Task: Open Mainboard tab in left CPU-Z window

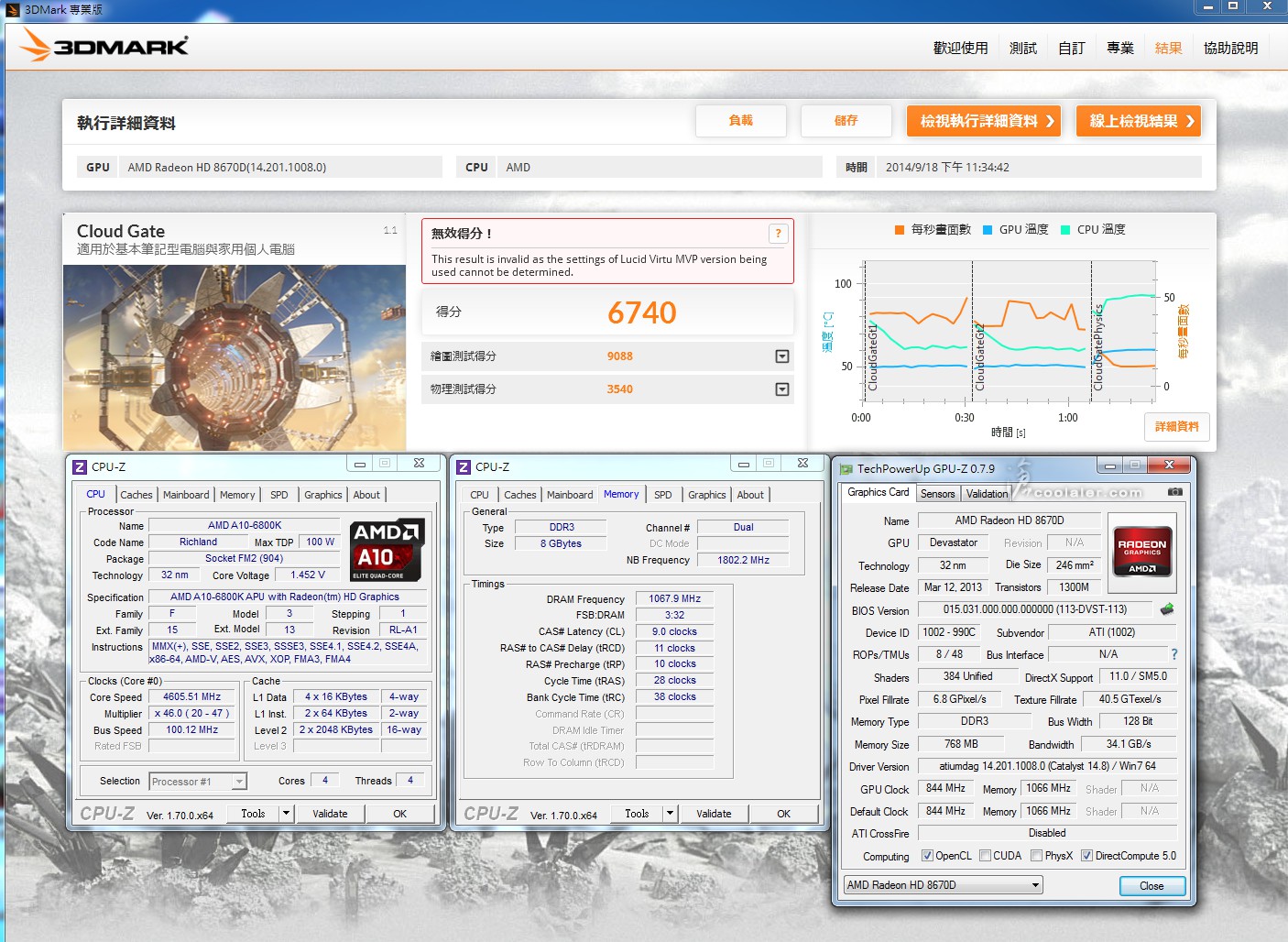Action: pos(186,495)
